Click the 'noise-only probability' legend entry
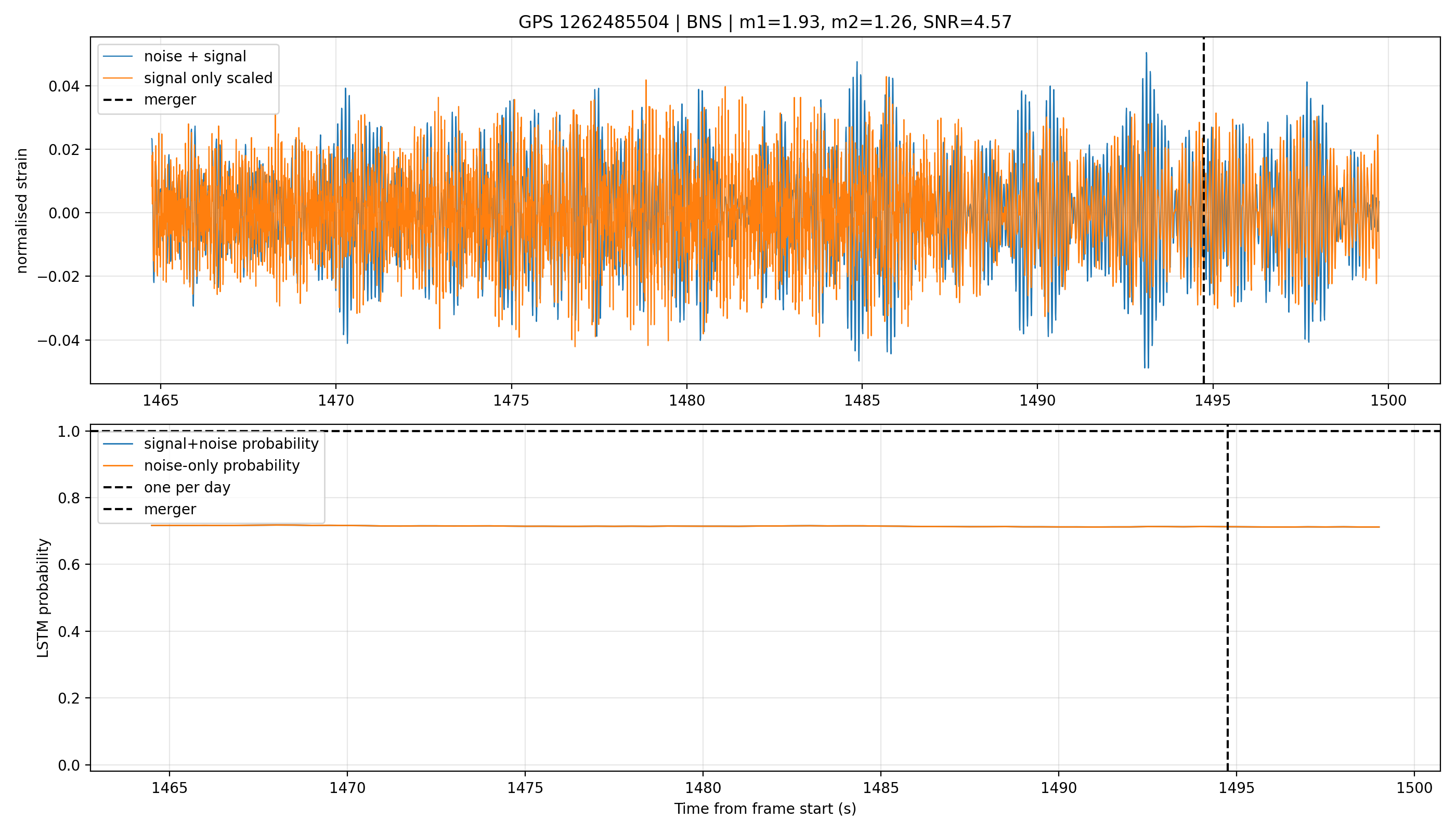This screenshot has height=832, width=1456. (201, 466)
